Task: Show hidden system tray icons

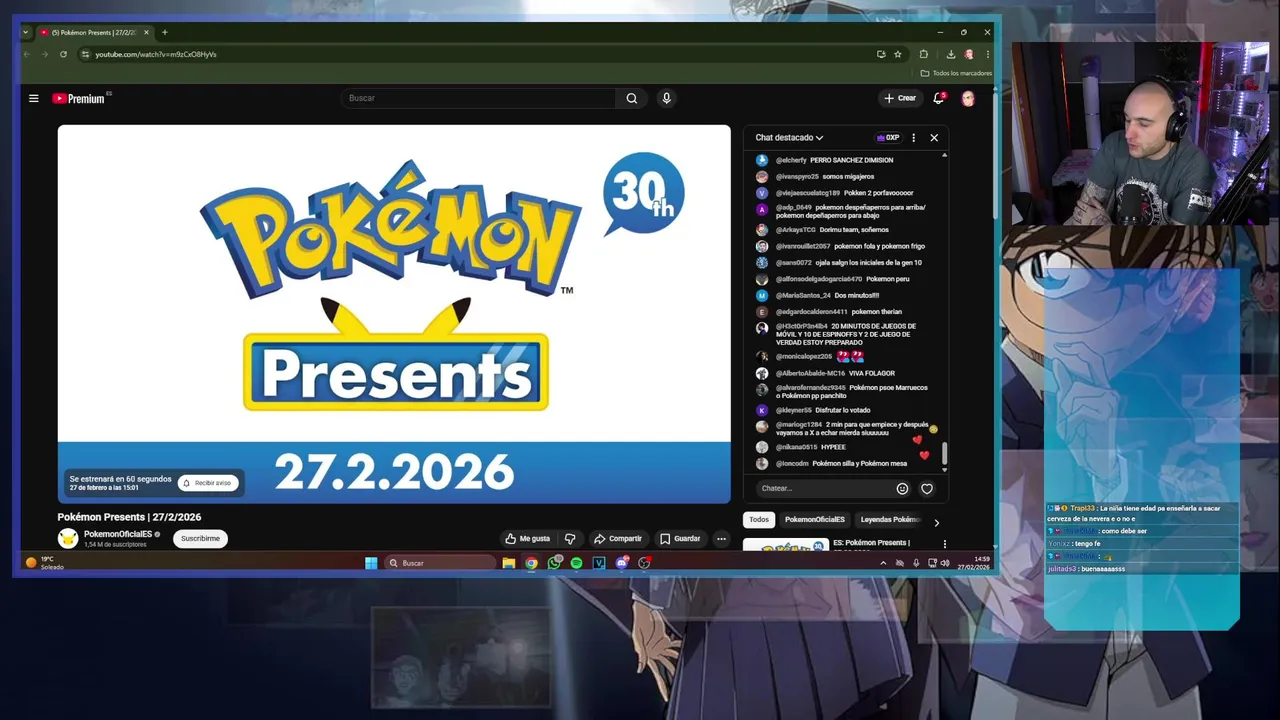Action: click(x=882, y=563)
